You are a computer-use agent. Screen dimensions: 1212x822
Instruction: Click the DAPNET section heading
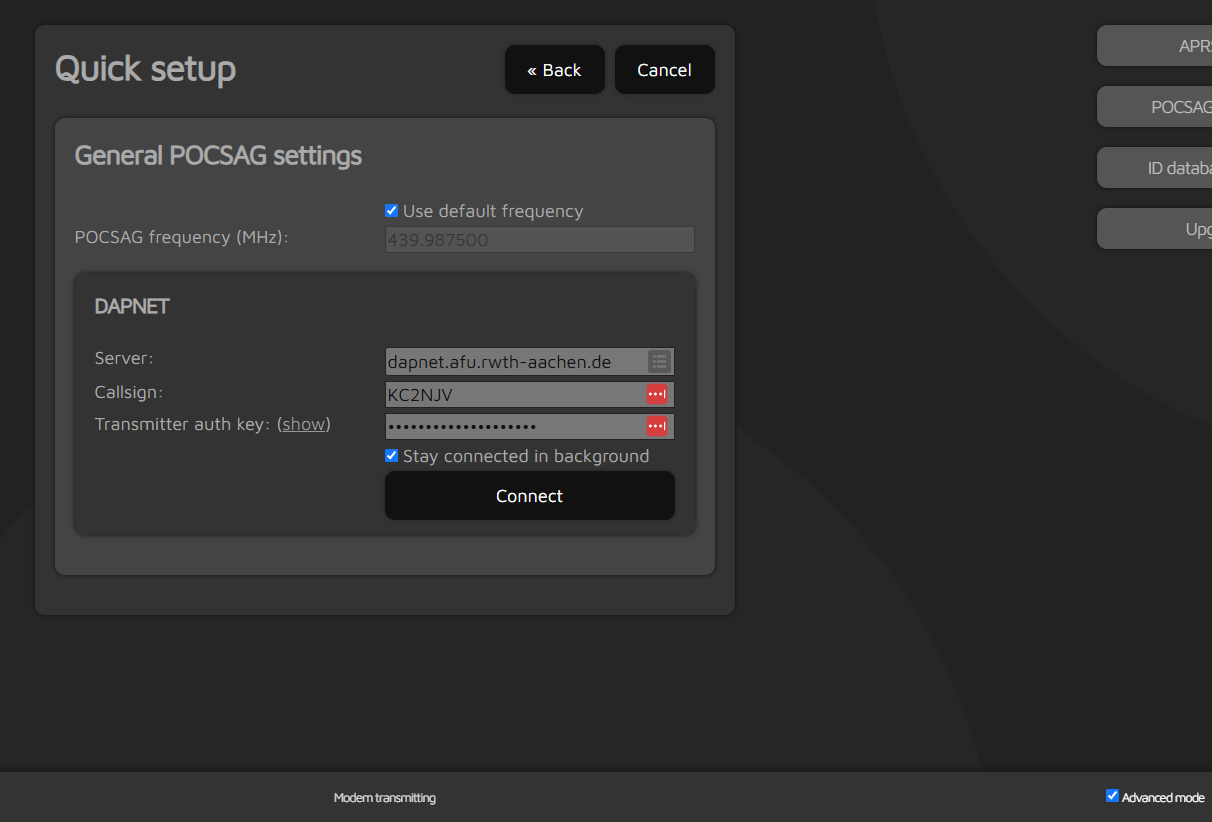[132, 307]
